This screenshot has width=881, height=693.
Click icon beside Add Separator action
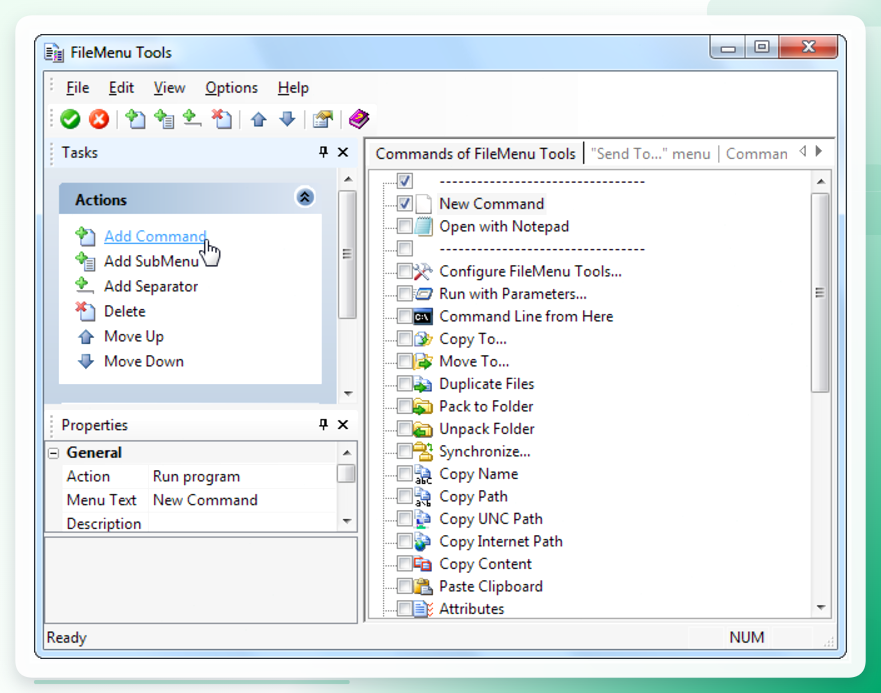(84, 286)
